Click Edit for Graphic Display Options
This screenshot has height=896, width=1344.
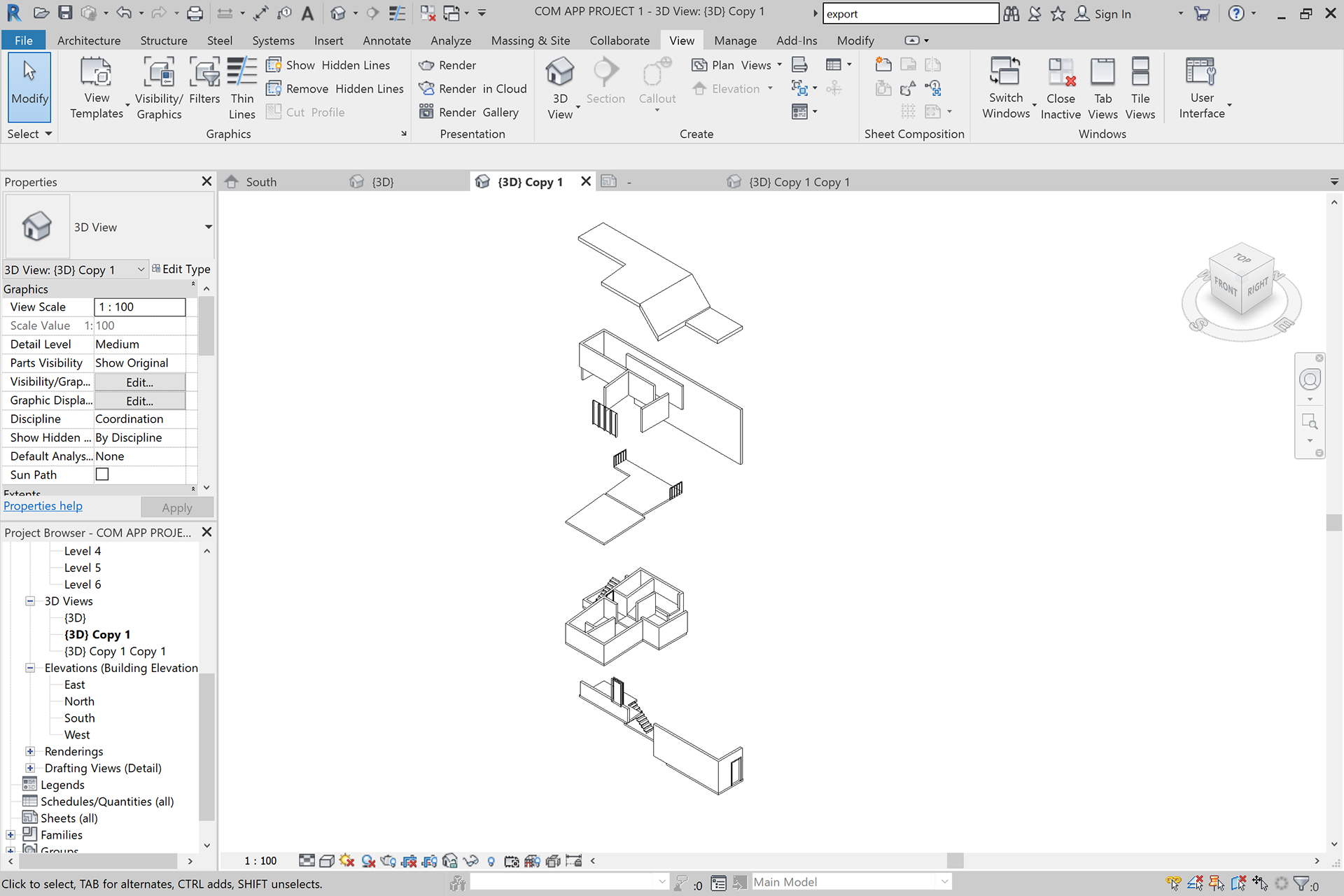click(139, 401)
